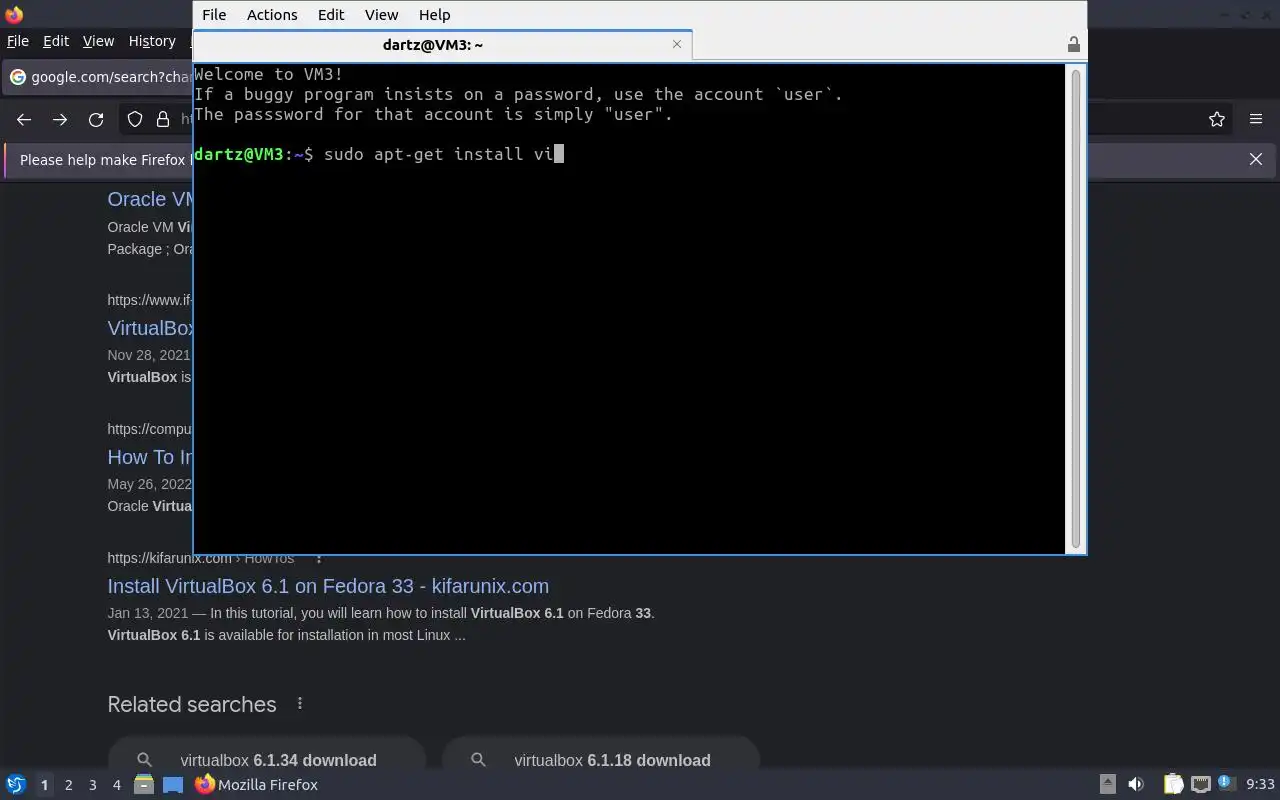Open options for kifarunix.com result
The width and height of the screenshot is (1280, 800).
point(319,558)
